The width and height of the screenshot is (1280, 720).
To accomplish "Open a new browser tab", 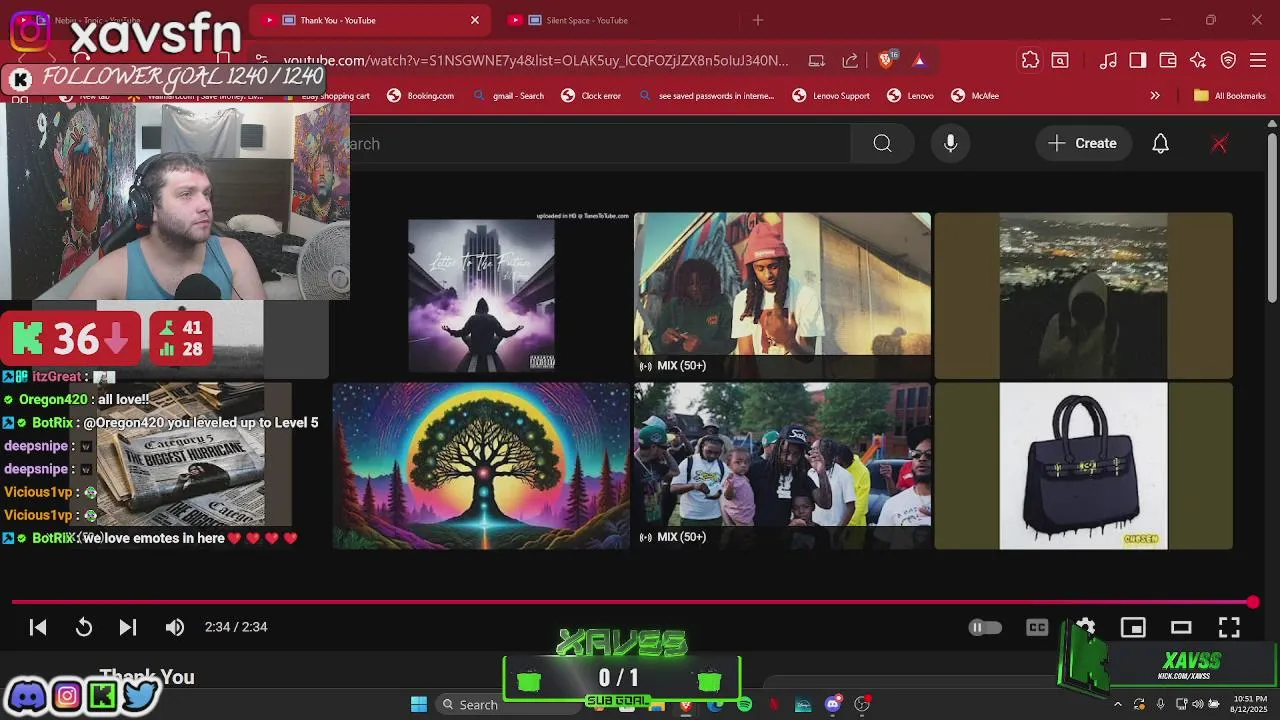I will [758, 20].
